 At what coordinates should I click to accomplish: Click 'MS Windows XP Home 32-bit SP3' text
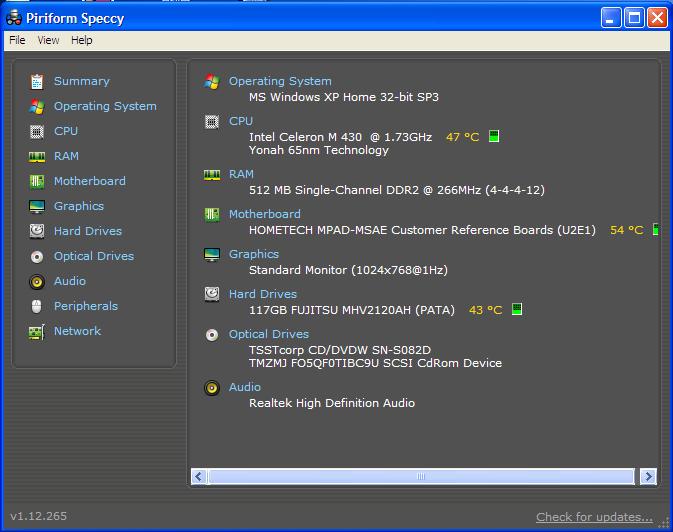tap(344, 97)
